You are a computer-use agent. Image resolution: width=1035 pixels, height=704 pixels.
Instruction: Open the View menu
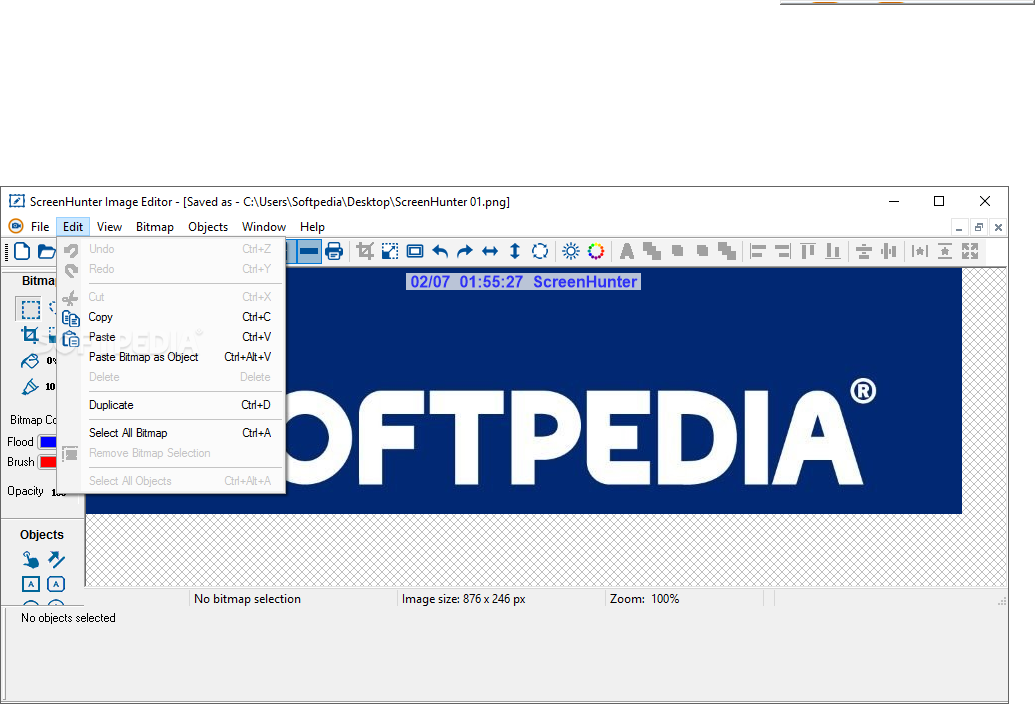[x=109, y=227]
